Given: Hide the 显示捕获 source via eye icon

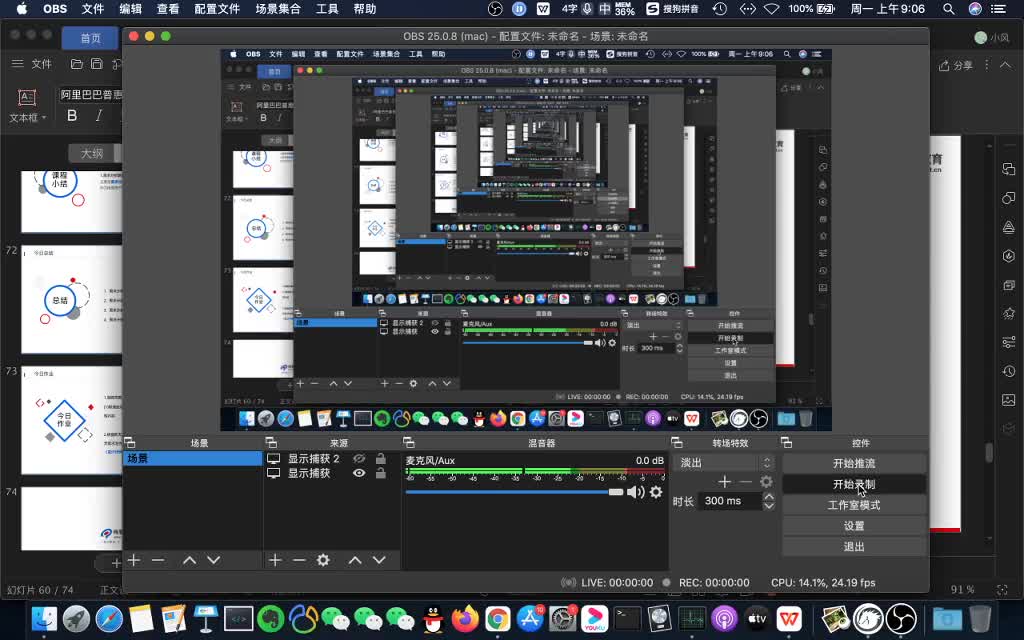Looking at the screenshot, I should pos(359,473).
